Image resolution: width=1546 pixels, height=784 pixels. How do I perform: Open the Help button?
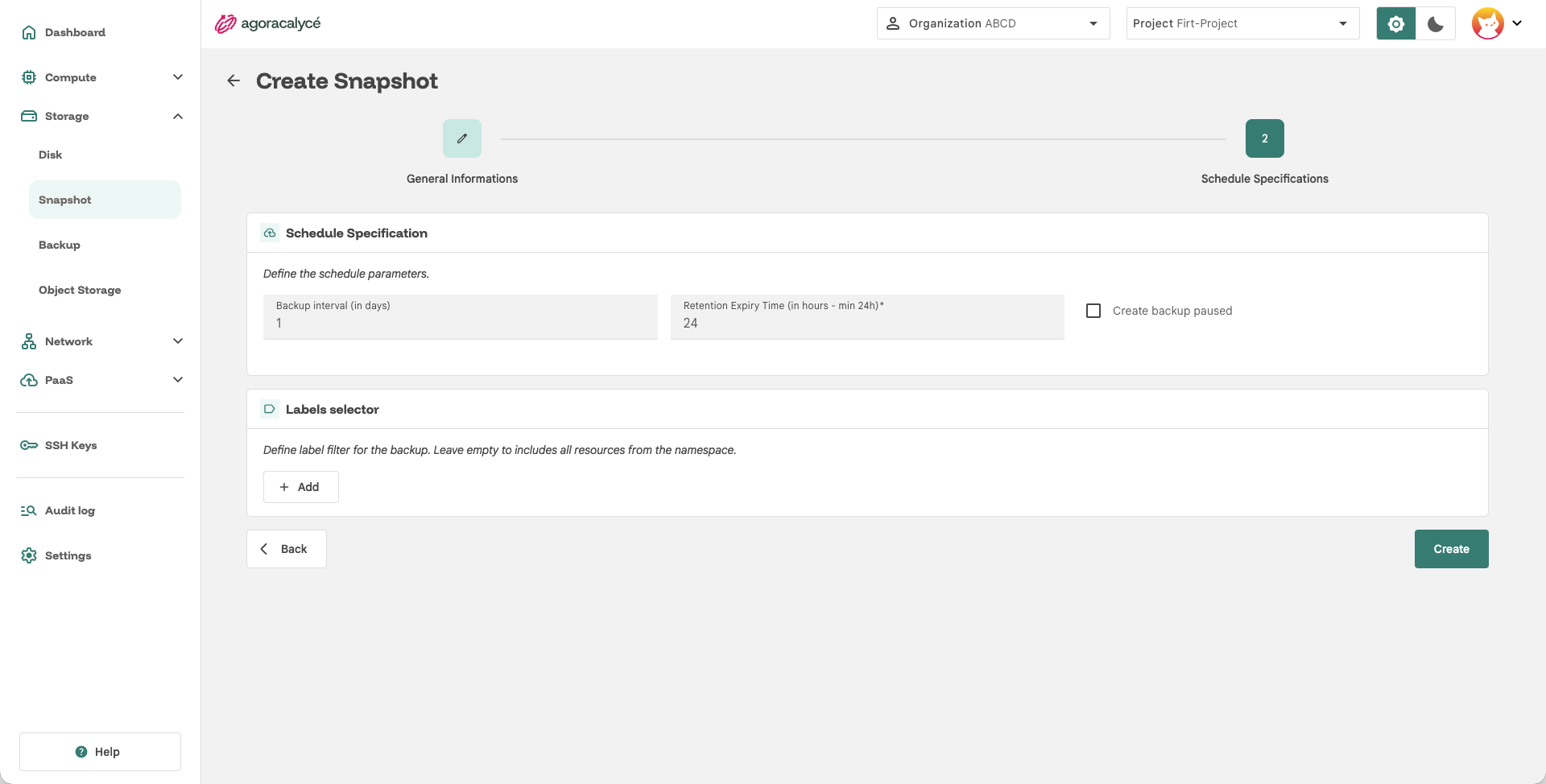[100, 752]
